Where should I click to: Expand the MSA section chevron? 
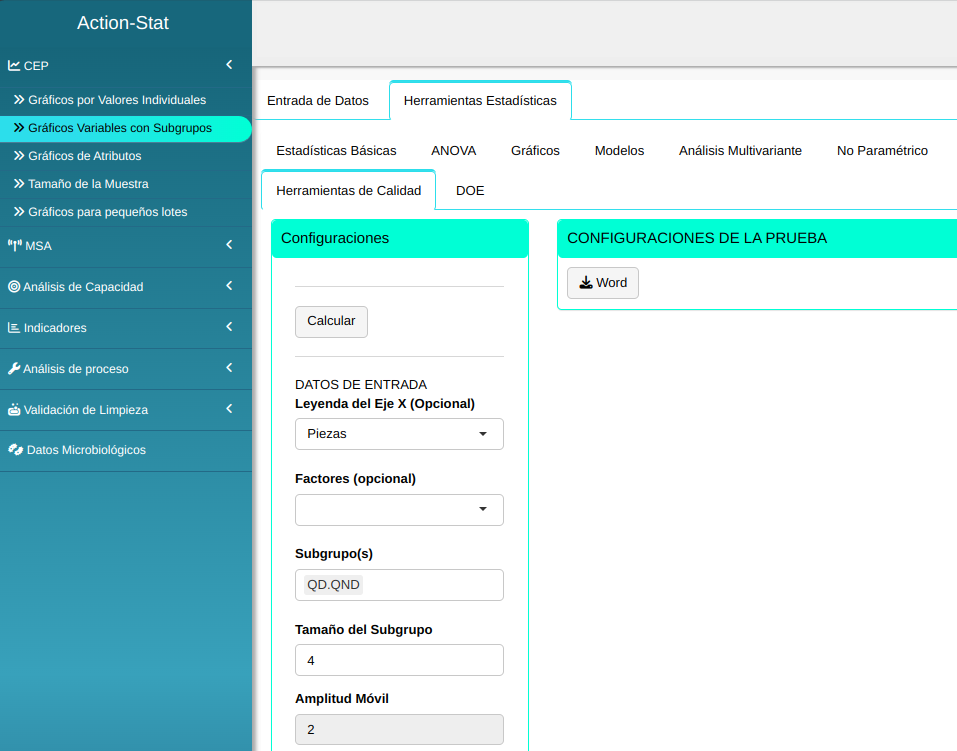[229, 245]
